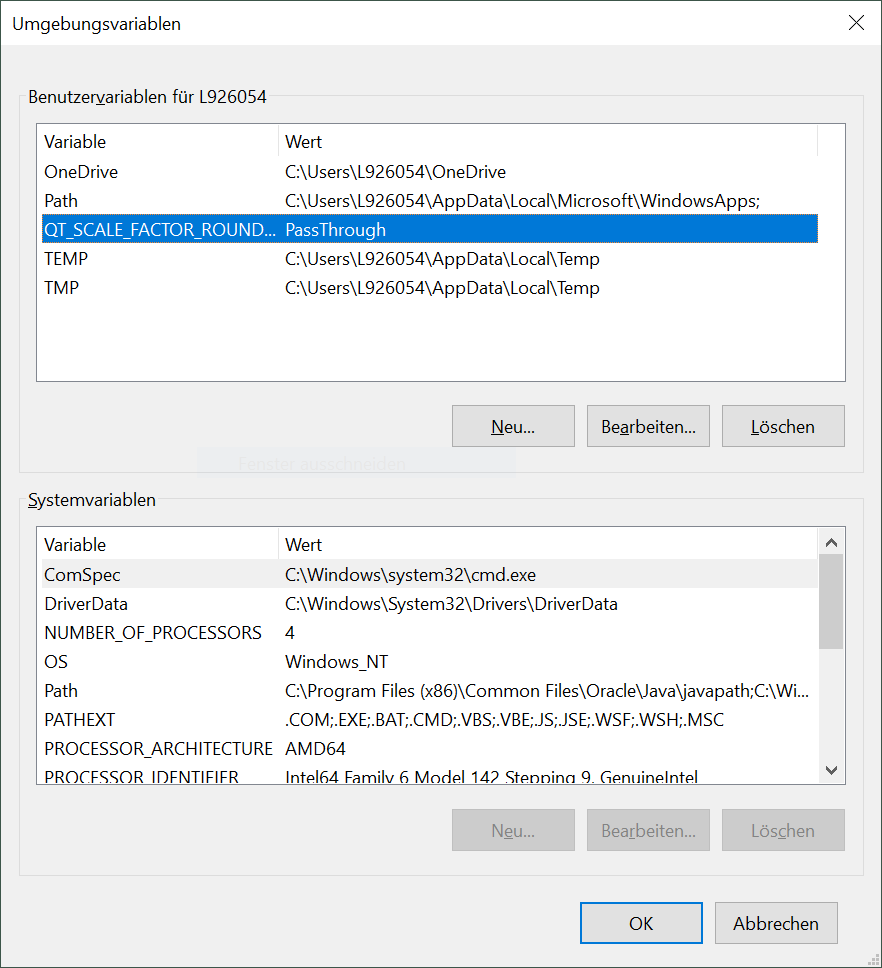This screenshot has width=882, height=968.
Task: Select the ComSpec system variable
Action: click(x=430, y=575)
